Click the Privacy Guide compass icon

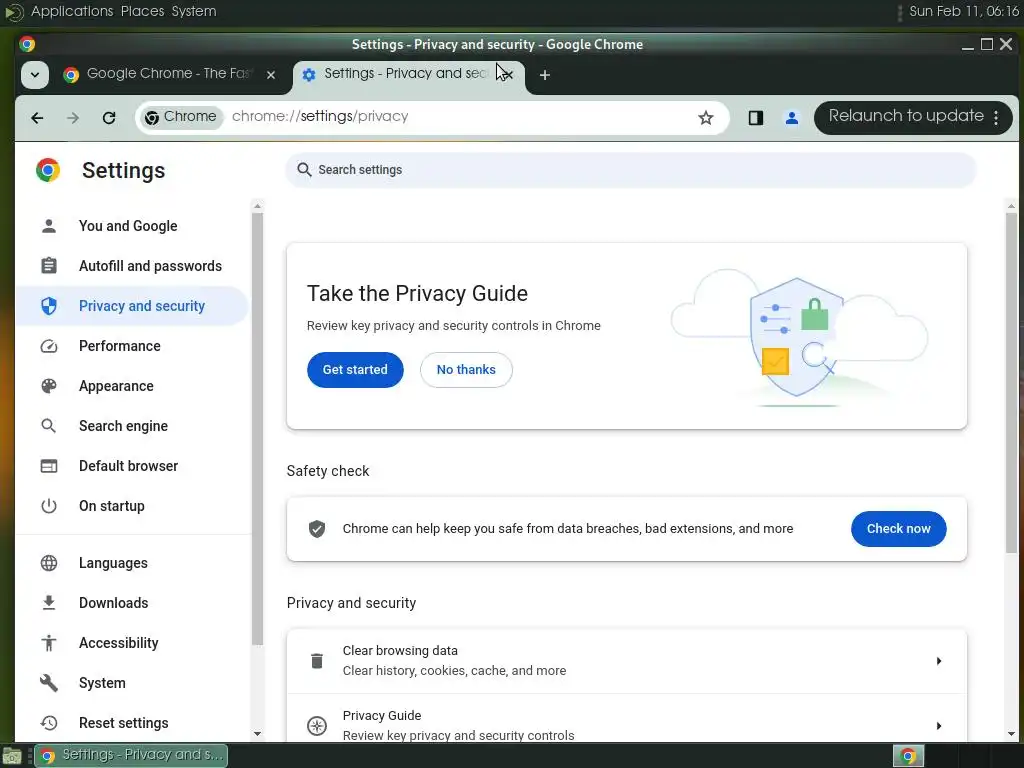point(317,726)
